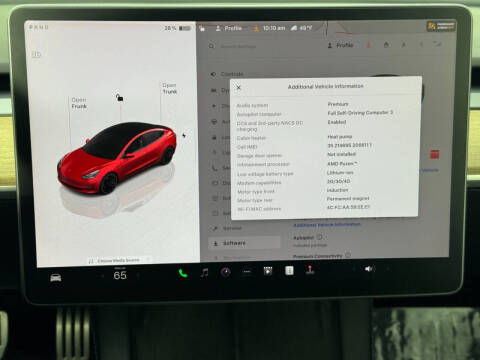Open the purple dashcam app icon

pyautogui.click(x=226, y=272)
